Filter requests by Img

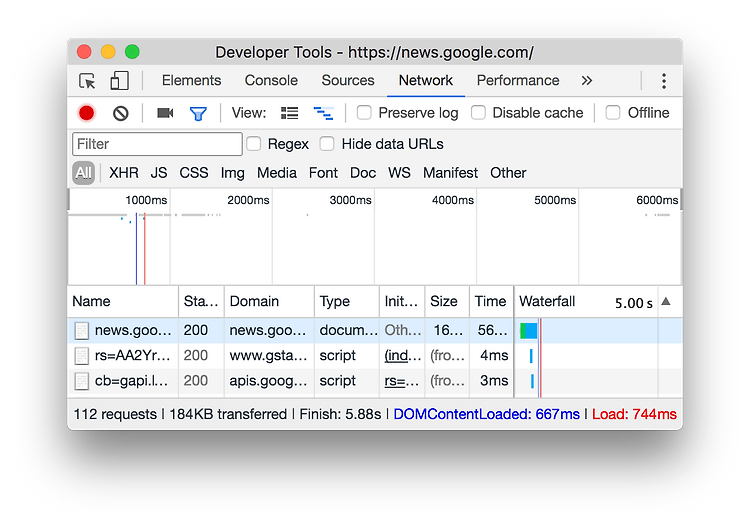pyautogui.click(x=232, y=173)
